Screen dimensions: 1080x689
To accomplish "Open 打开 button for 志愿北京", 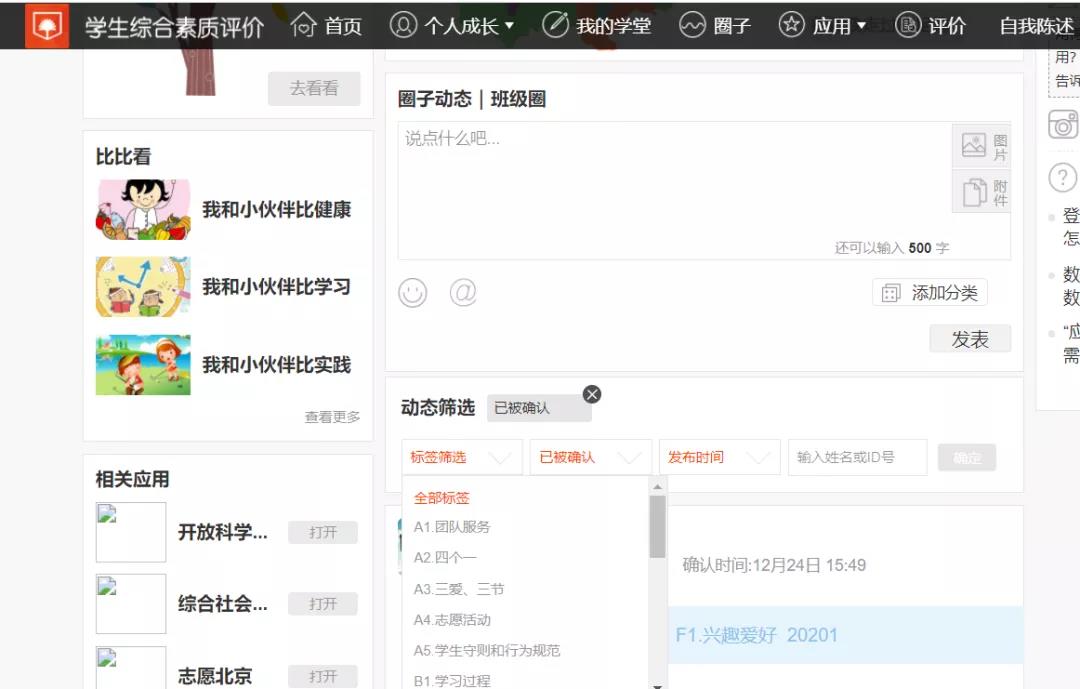I will coord(323,677).
